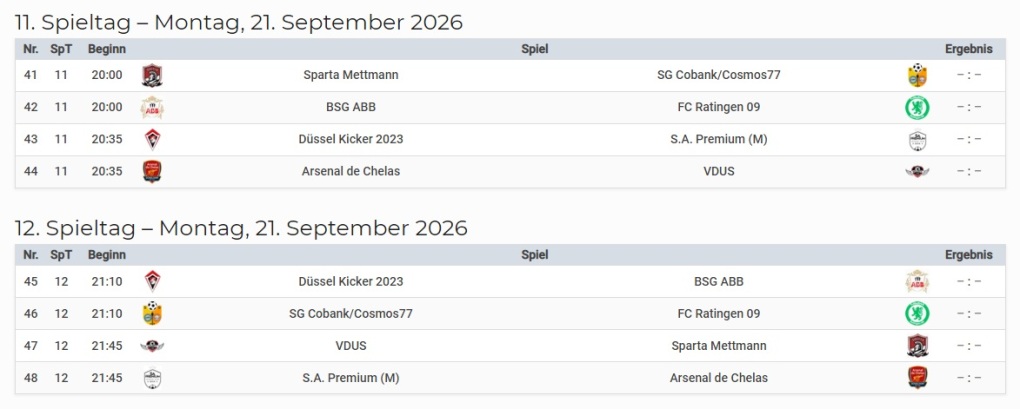Select VDUS logo in match 44
Viewport: 1020px width, 409px height.
pos(917,171)
